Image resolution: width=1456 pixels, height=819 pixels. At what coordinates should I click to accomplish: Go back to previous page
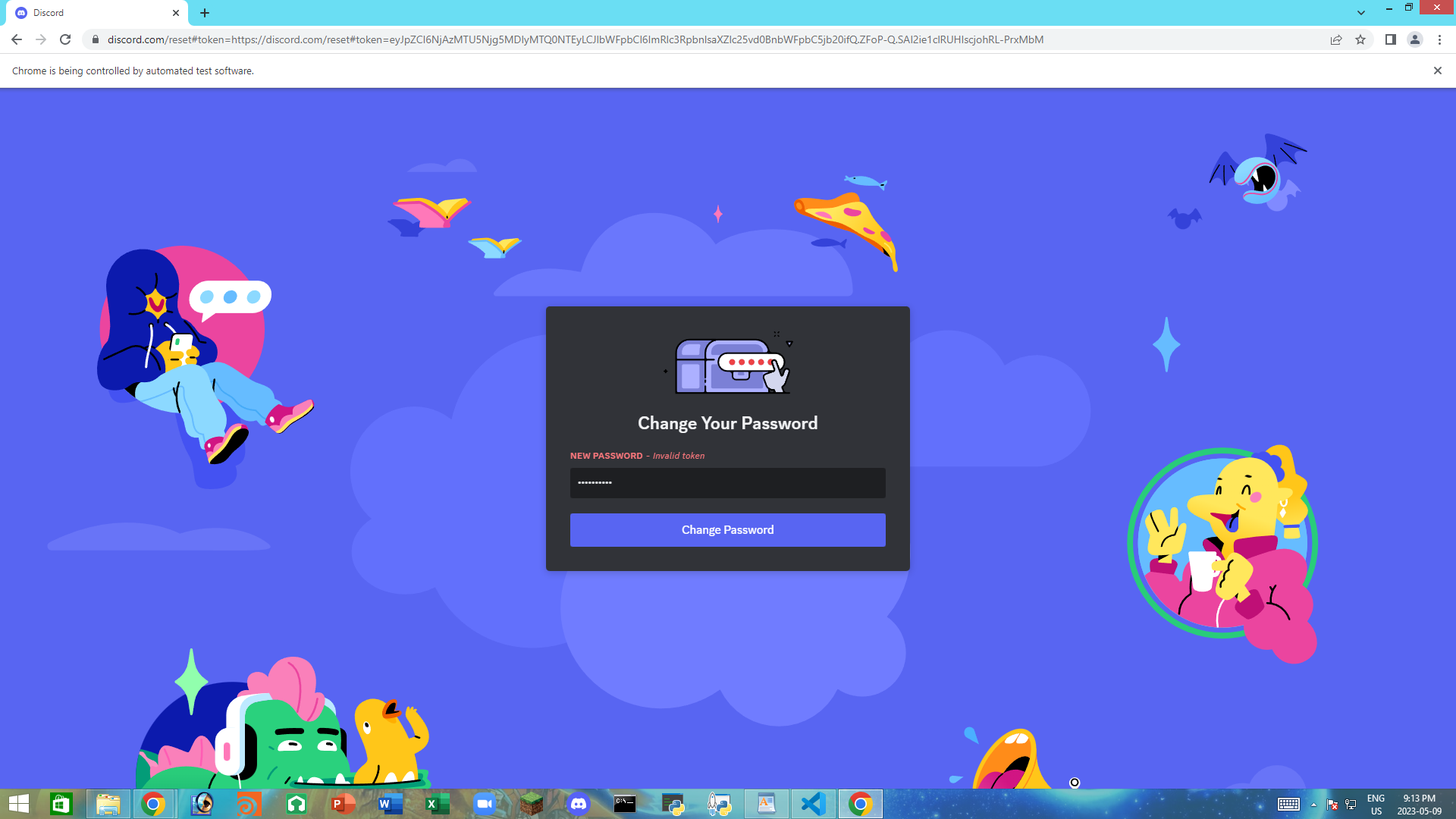pyautogui.click(x=17, y=39)
